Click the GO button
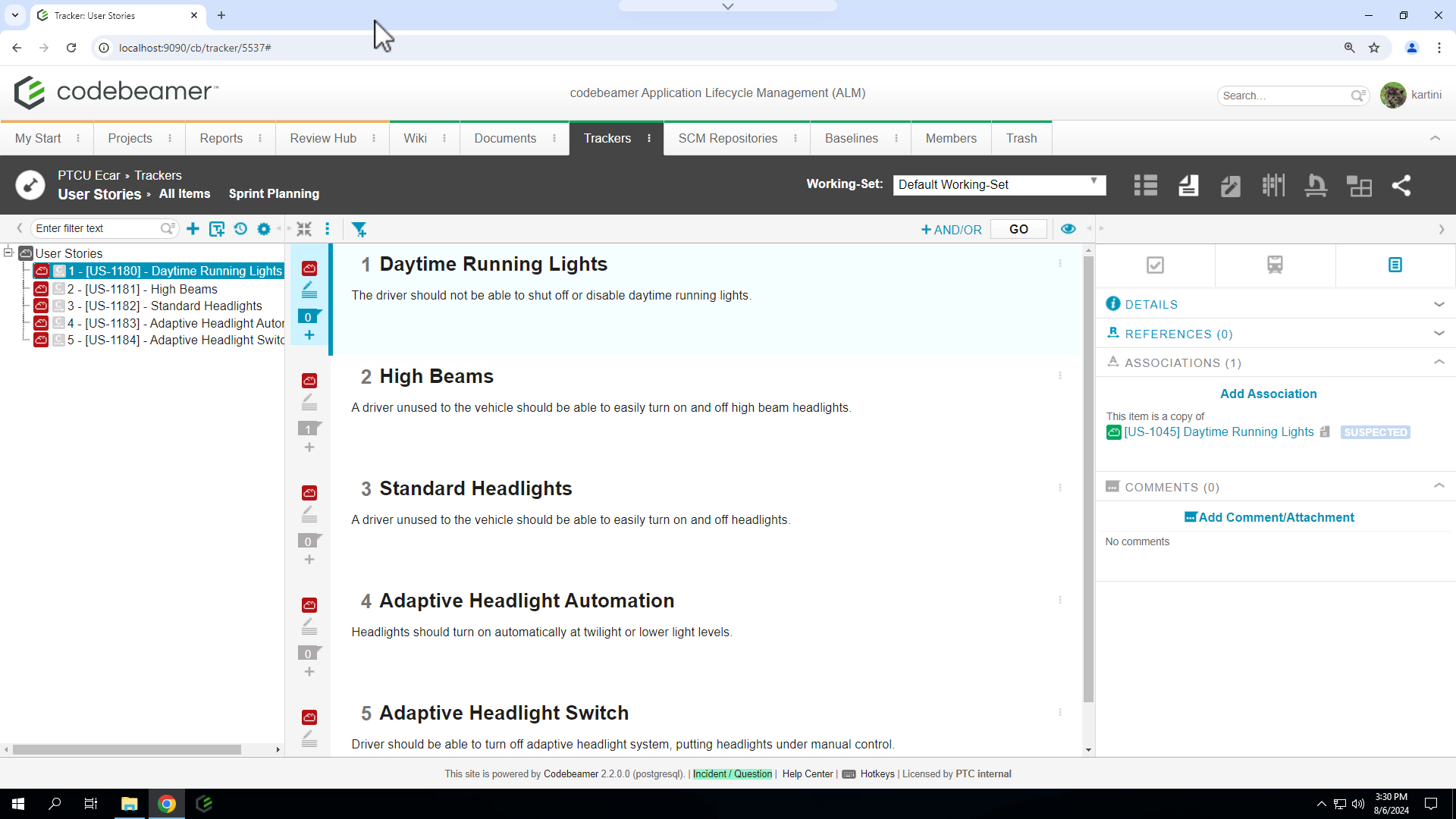This screenshot has width=1456, height=819. (1018, 229)
